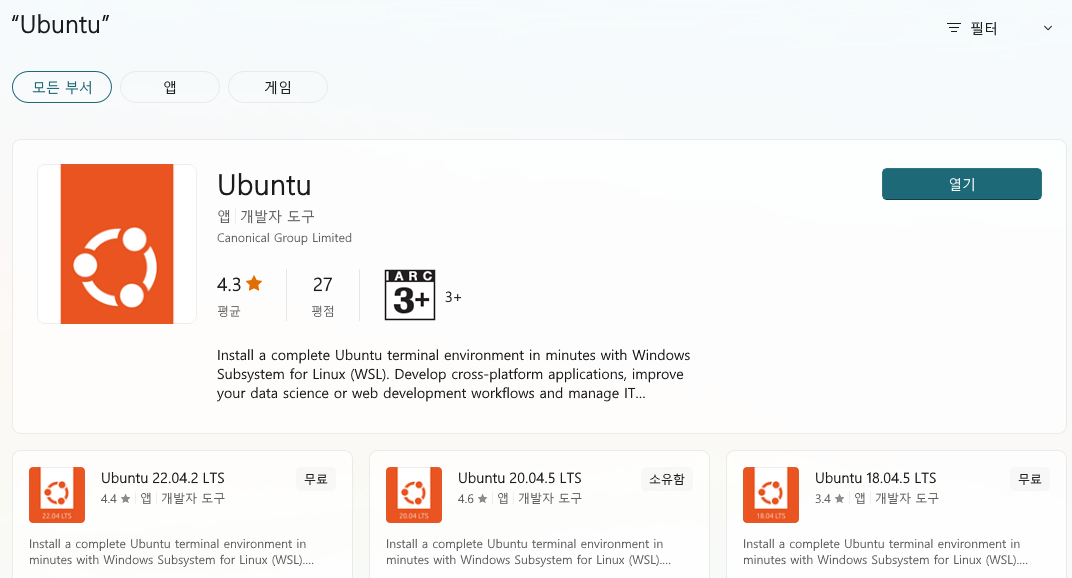This screenshot has height=578, width=1072.
Task: Click the 4.6 rating on Ubuntu 20.04.5
Action: click(x=466, y=499)
